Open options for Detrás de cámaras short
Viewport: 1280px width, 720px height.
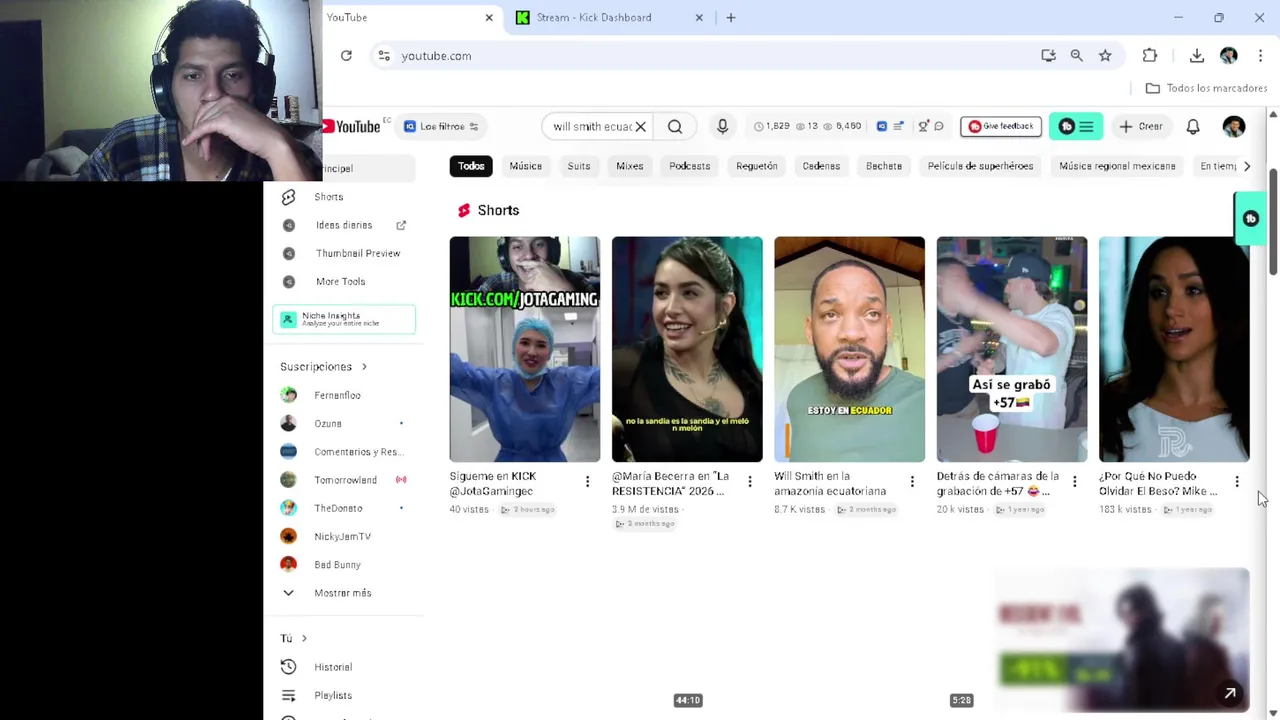1074,482
